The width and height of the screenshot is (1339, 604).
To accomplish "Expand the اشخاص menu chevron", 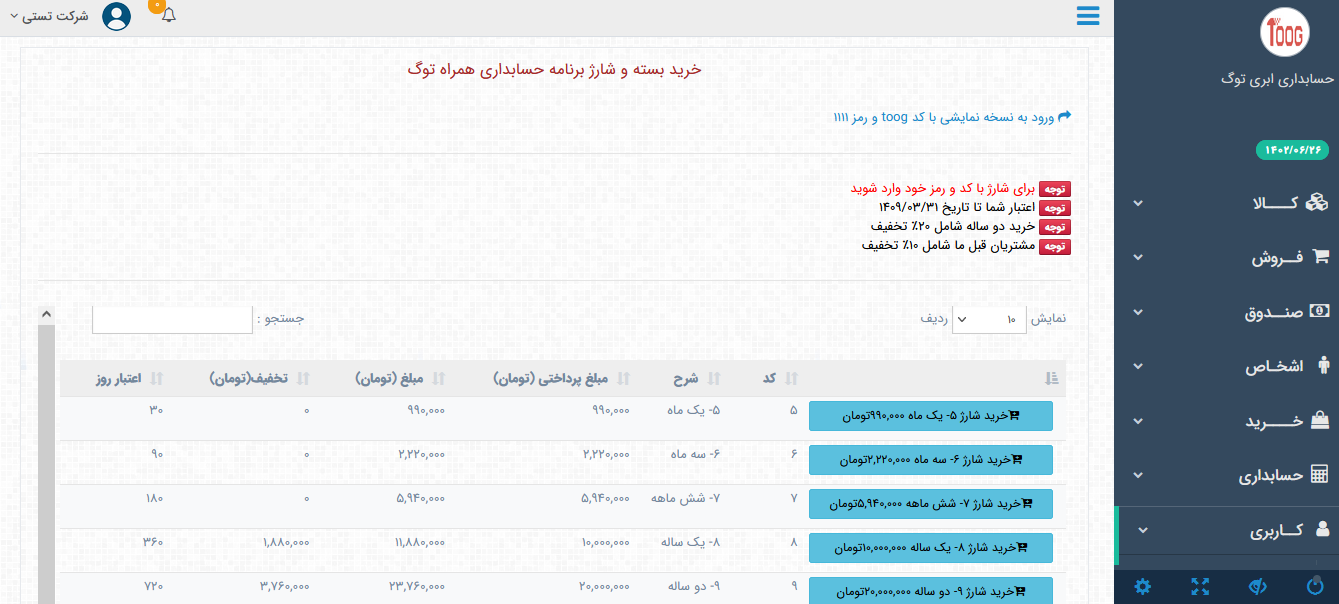I will [1139, 366].
